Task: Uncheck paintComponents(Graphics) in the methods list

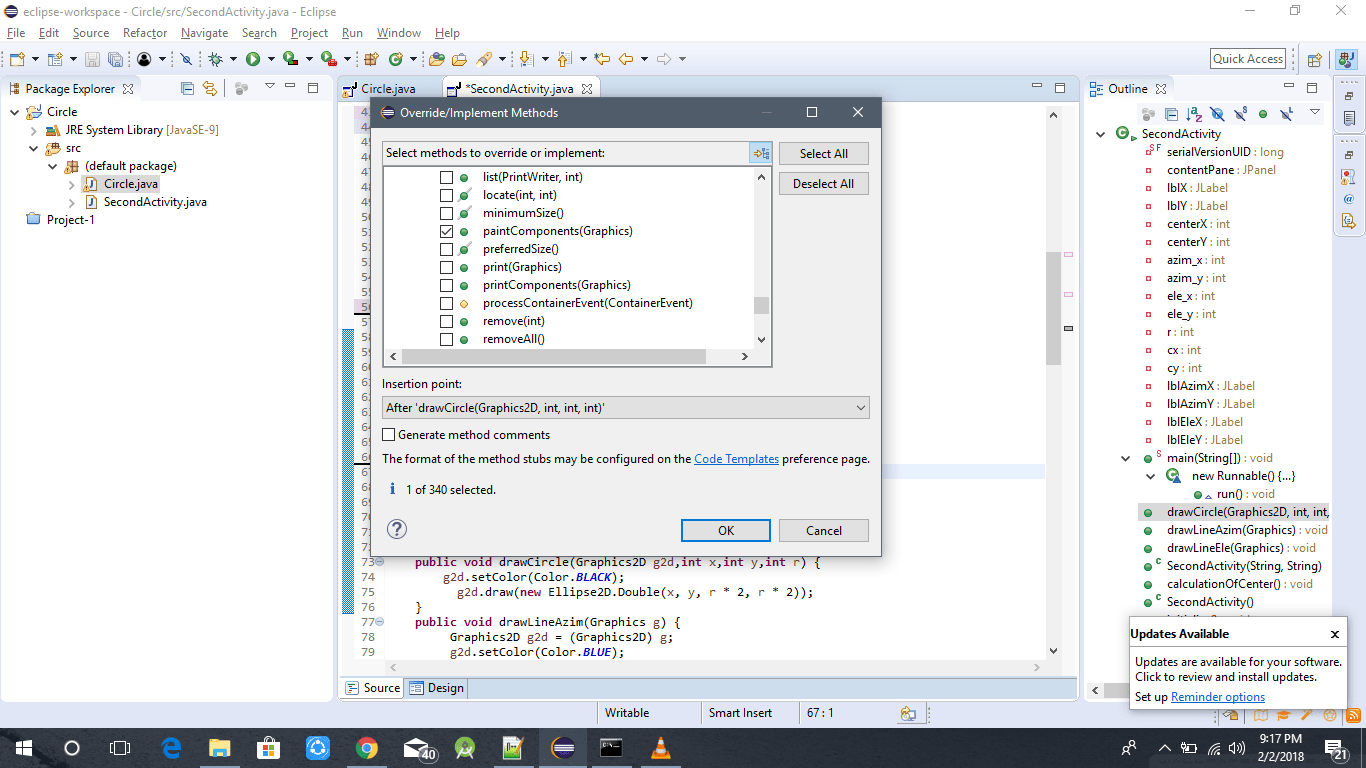Action: [x=447, y=231]
